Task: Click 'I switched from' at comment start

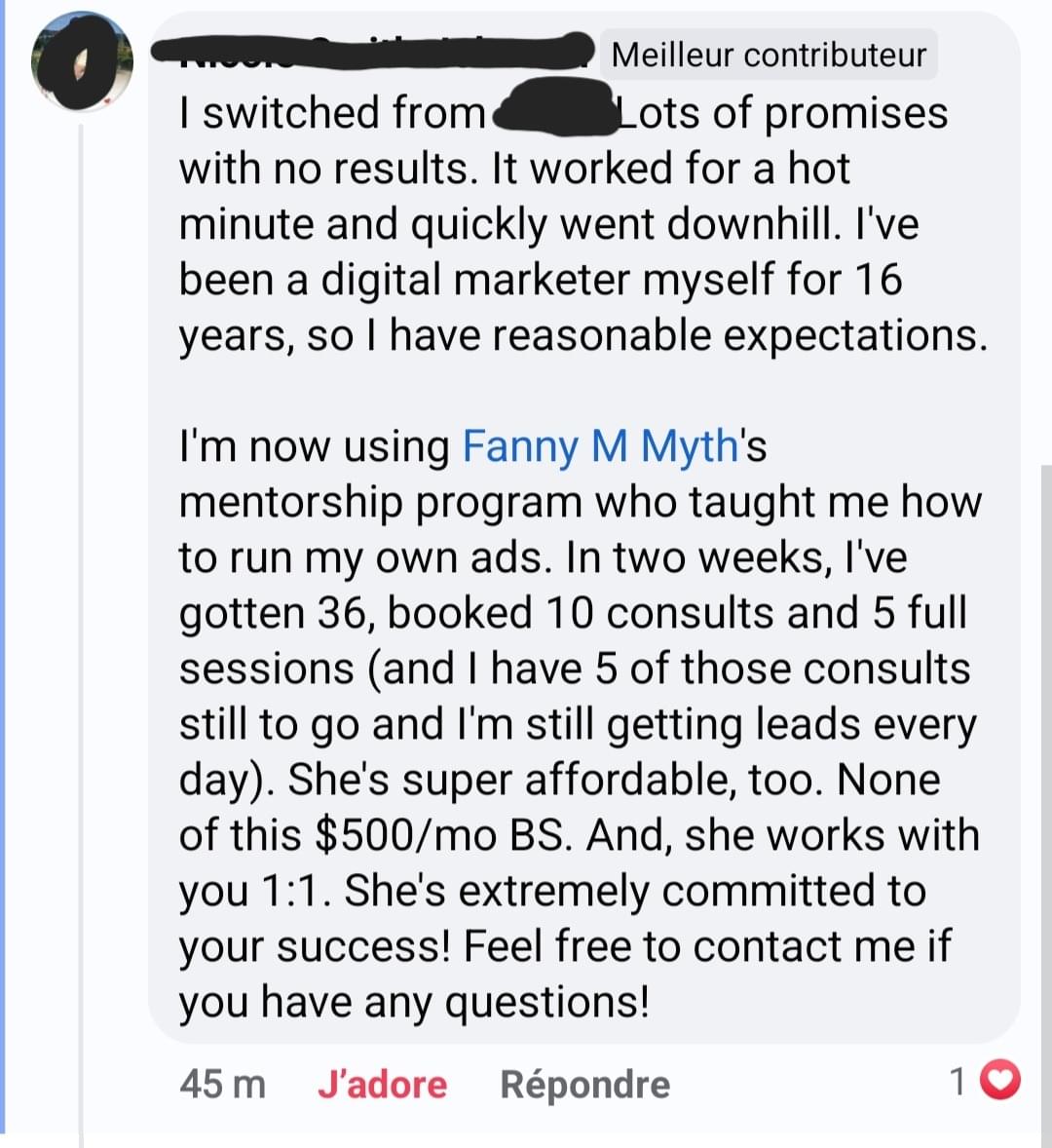Action: [x=331, y=112]
